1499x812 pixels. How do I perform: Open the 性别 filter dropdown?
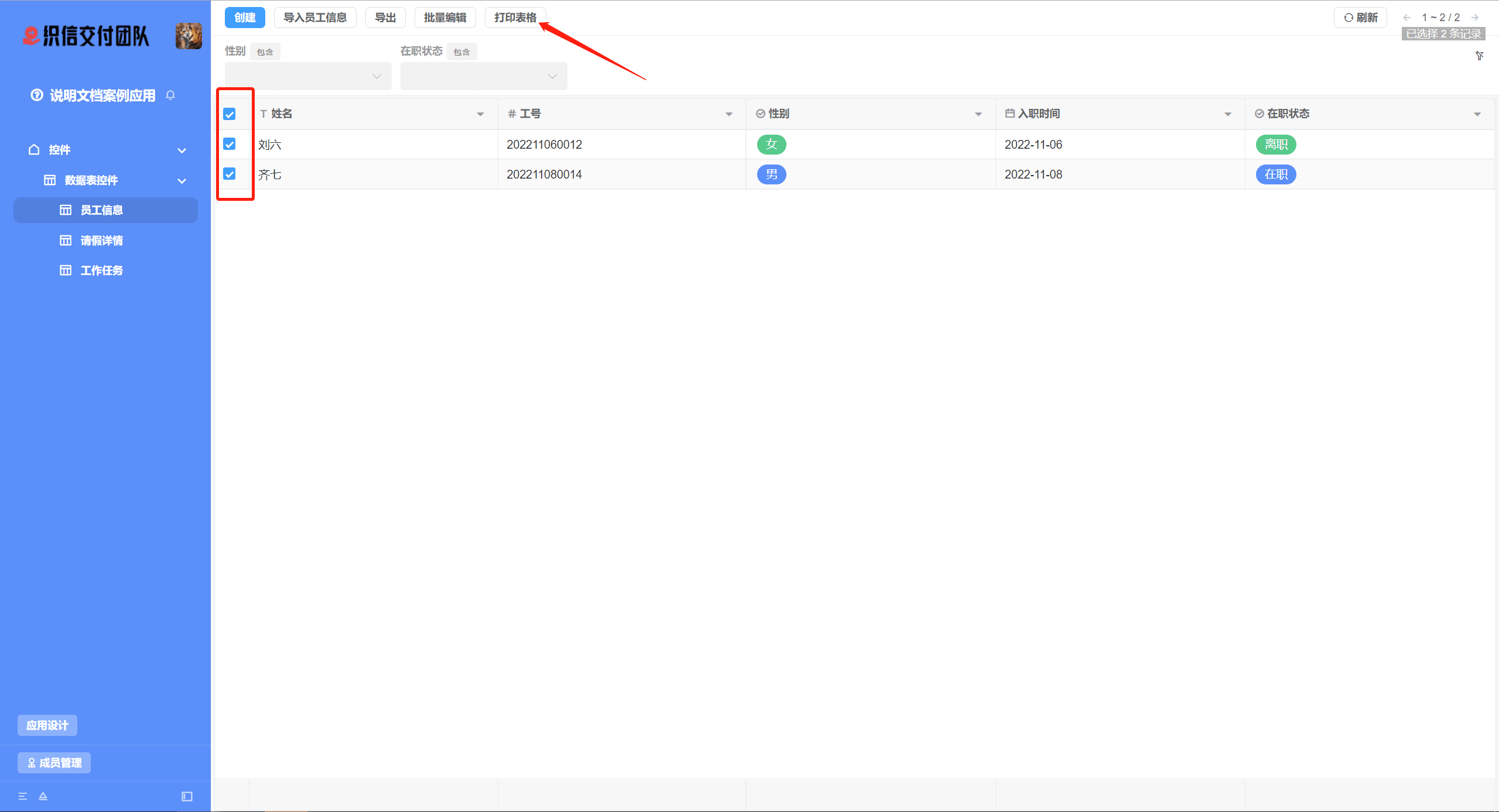click(308, 76)
